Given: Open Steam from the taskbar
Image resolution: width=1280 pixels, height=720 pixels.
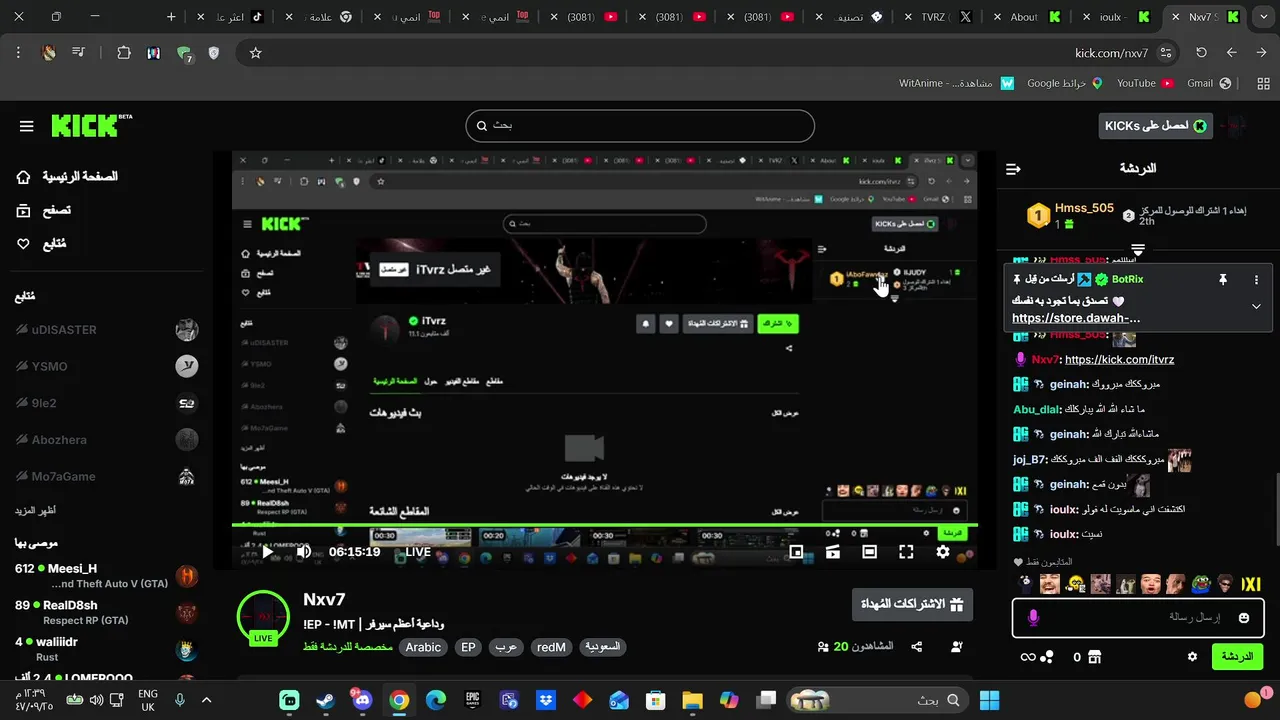Looking at the screenshot, I should pyautogui.click(x=326, y=700).
